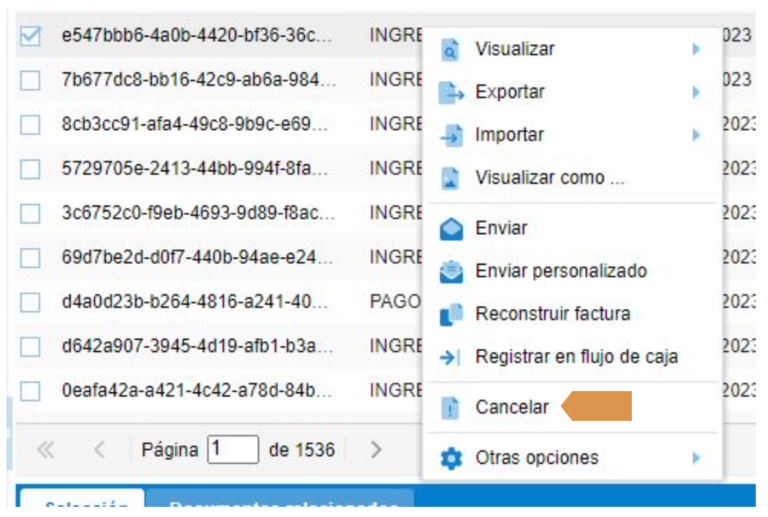768x517 pixels.
Task: Click the Reconstruir factura copy icon
Action: 451,315
